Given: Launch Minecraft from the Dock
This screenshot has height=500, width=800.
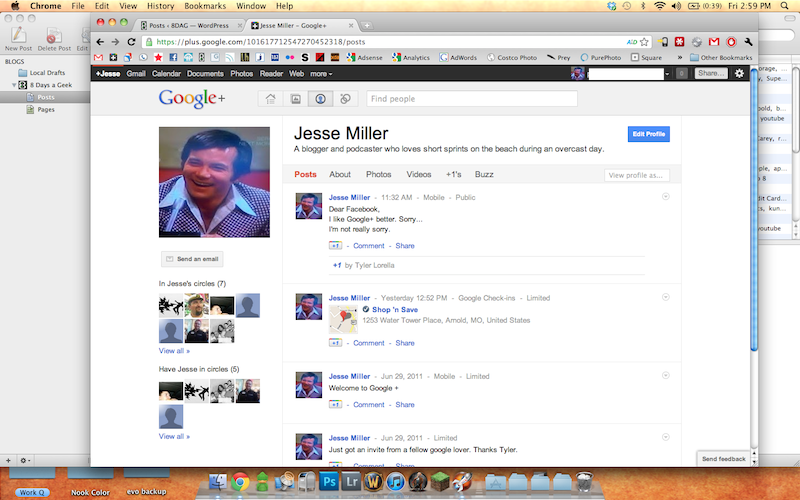Looking at the screenshot, I should 440,481.
